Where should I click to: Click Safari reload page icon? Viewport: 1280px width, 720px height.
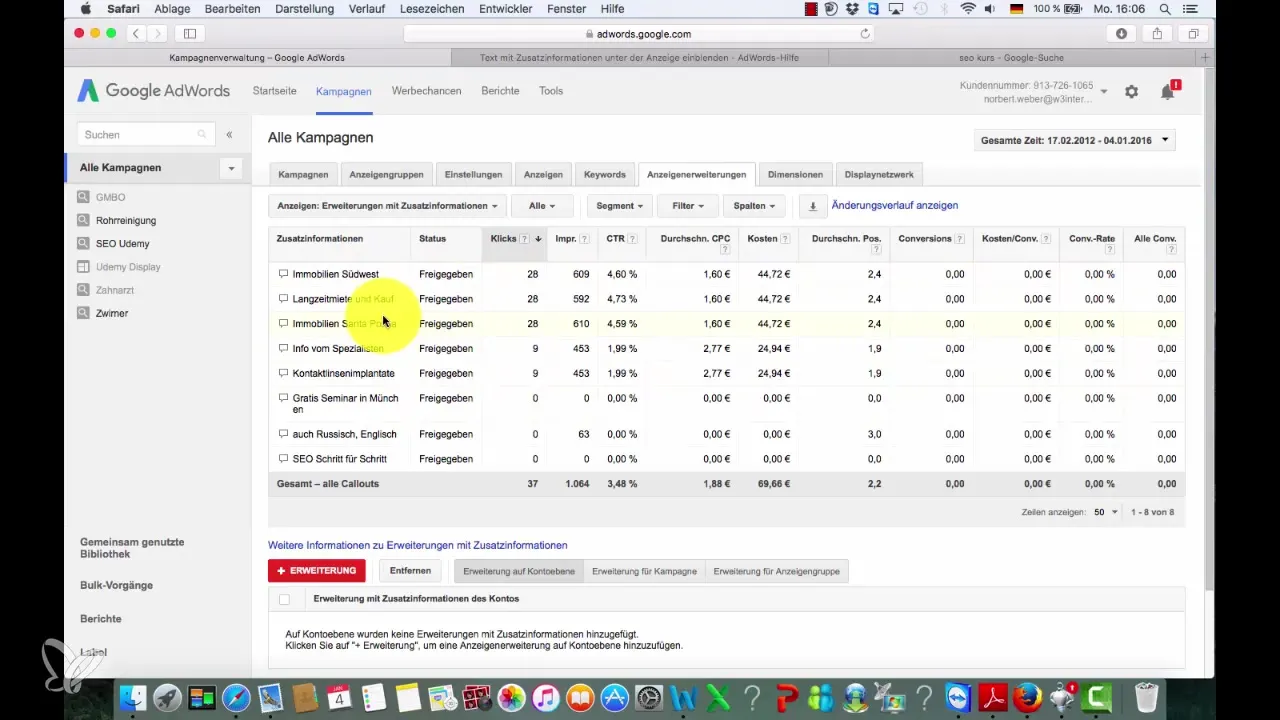pos(865,33)
